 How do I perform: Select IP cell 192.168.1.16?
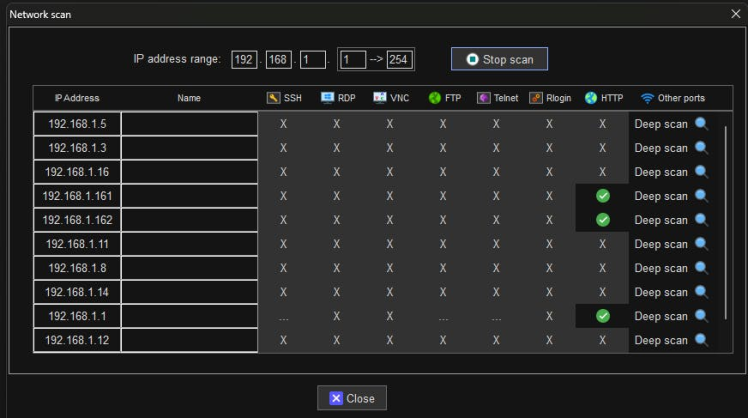pyautogui.click(x=77, y=172)
